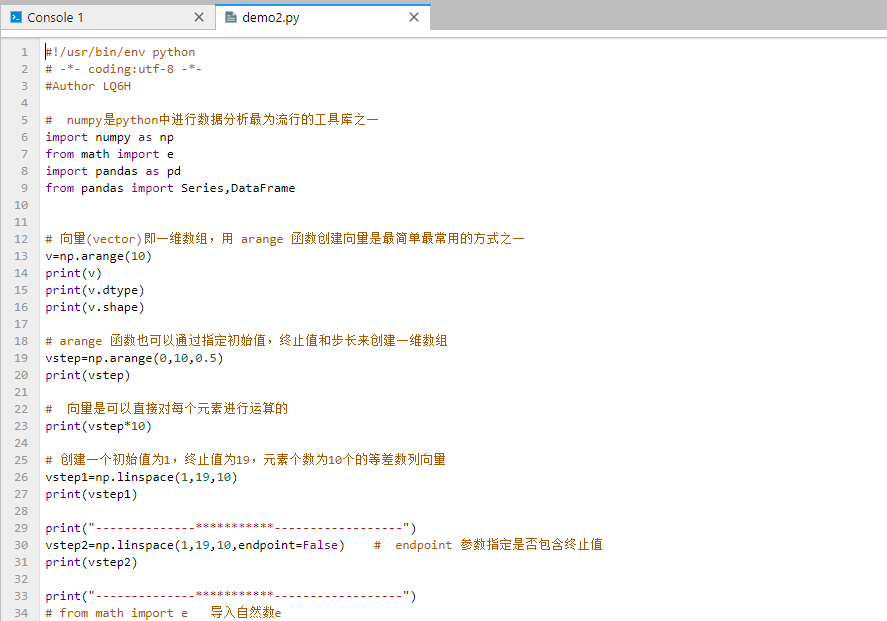Viewport: 887px width, 621px height.
Task: Click the '# -*- coding:utf-8 -*-' line
Action: (123, 69)
